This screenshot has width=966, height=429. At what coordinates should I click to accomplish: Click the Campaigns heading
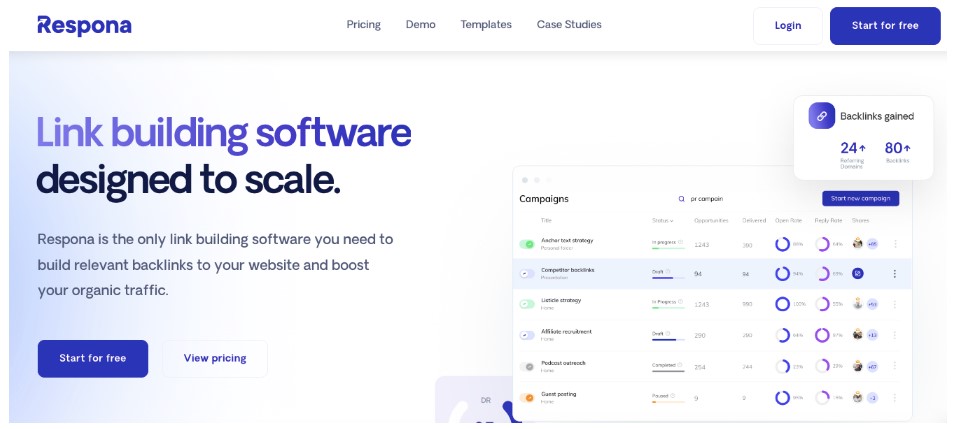click(x=544, y=199)
